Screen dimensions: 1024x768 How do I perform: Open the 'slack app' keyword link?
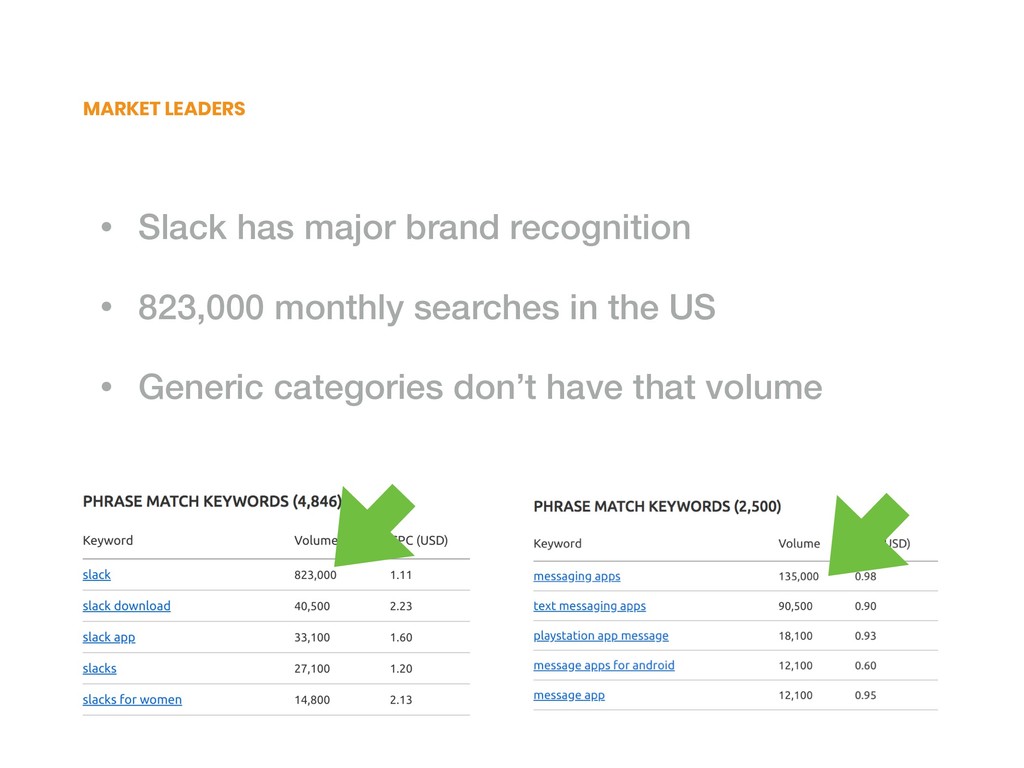(x=109, y=637)
